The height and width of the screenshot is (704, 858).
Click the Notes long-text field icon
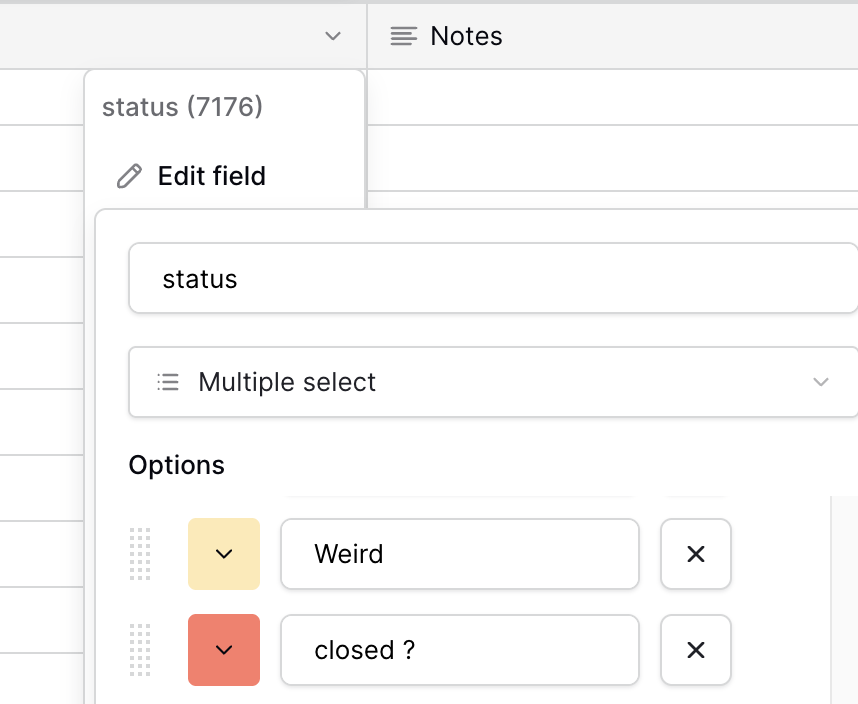pos(403,36)
